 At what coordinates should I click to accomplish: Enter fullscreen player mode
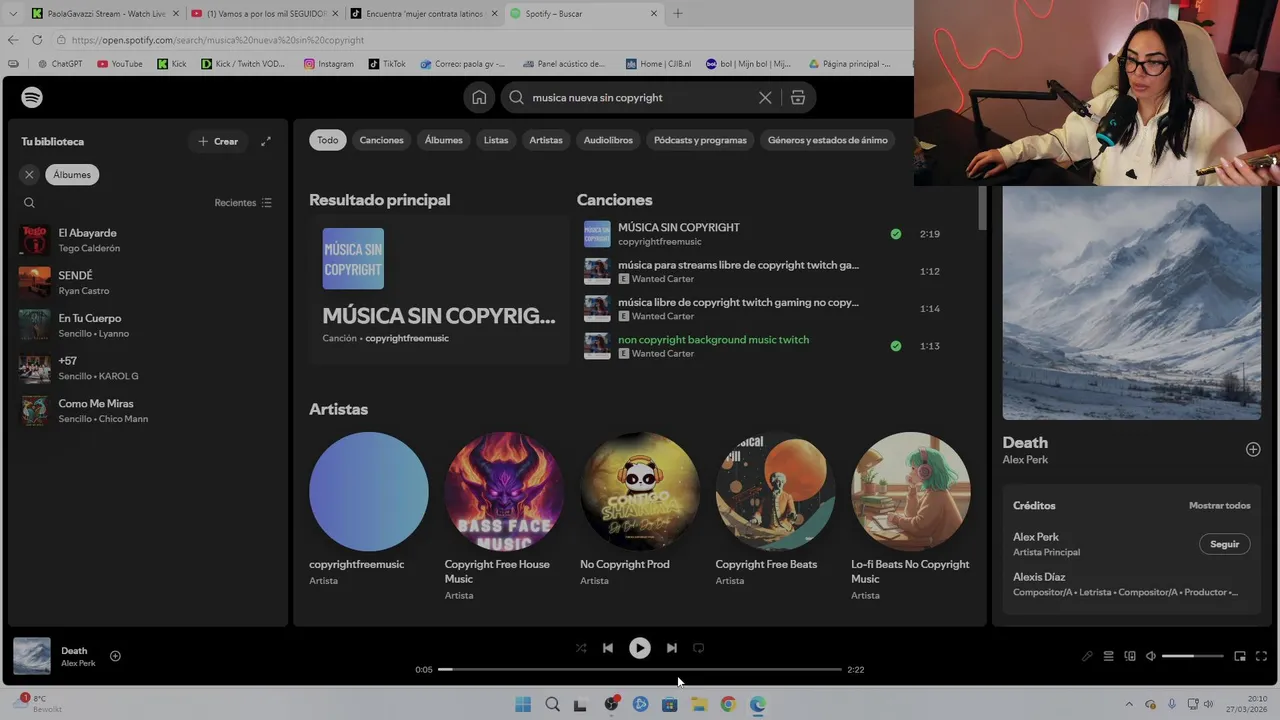[1261, 656]
